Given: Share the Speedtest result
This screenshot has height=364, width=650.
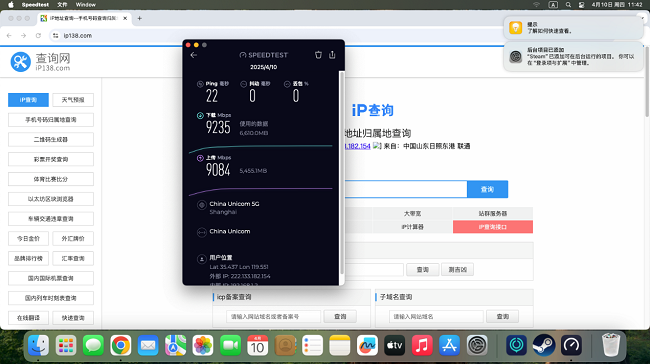Looking at the screenshot, I should point(332,55).
